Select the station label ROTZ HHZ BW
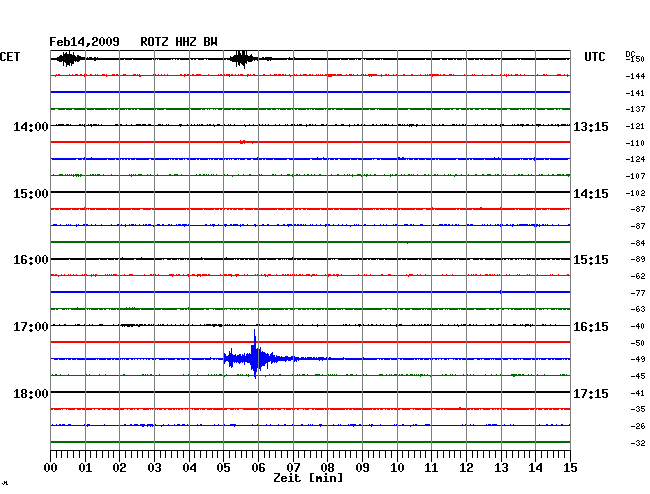650x494 pixels. coord(179,42)
